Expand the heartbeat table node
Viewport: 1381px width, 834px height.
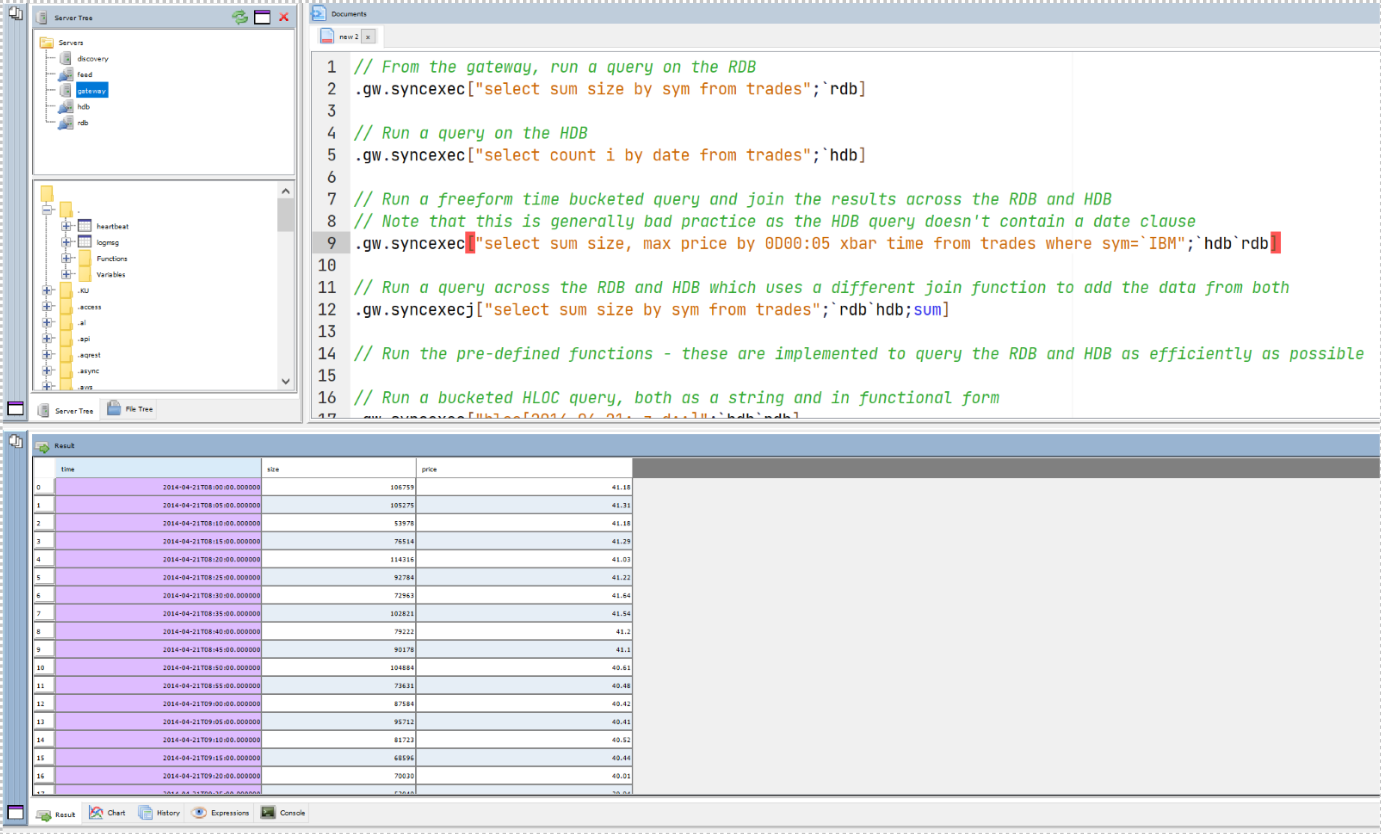point(66,227)
